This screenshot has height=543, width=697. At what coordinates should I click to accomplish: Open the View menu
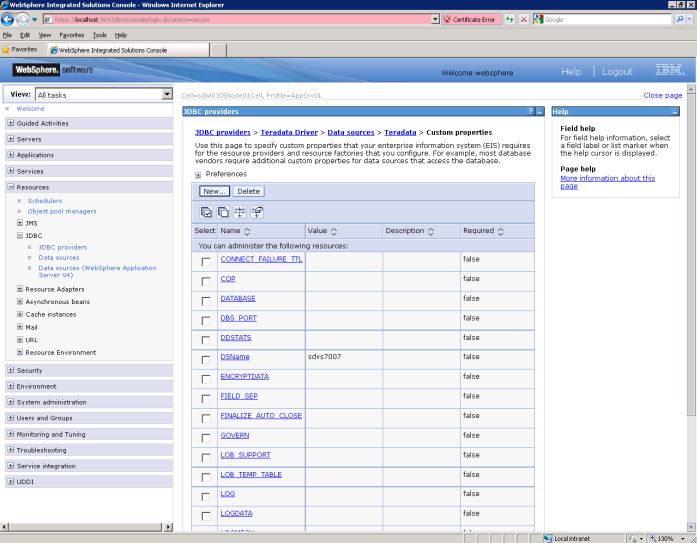tap(44, 35)
